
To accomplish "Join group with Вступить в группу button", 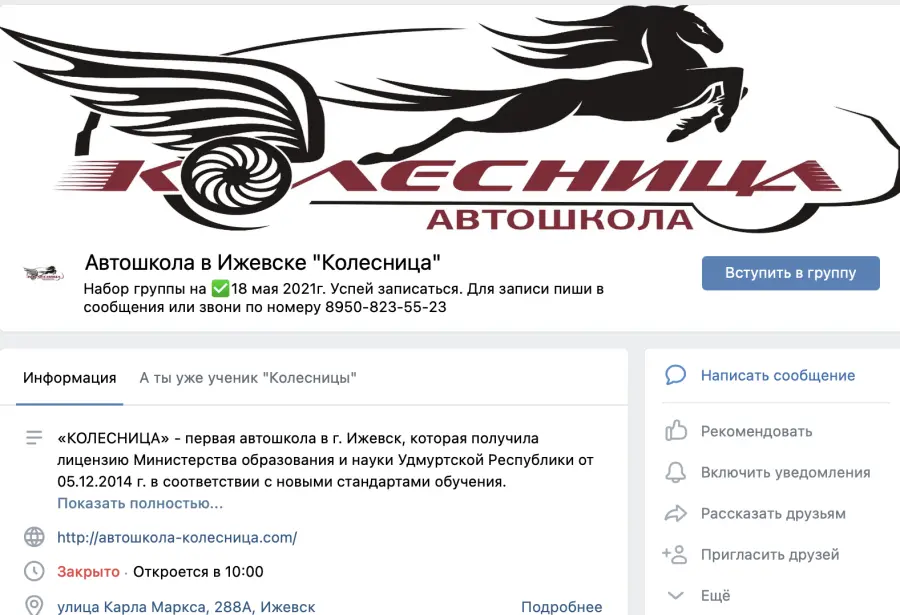I will pos(790,273).
